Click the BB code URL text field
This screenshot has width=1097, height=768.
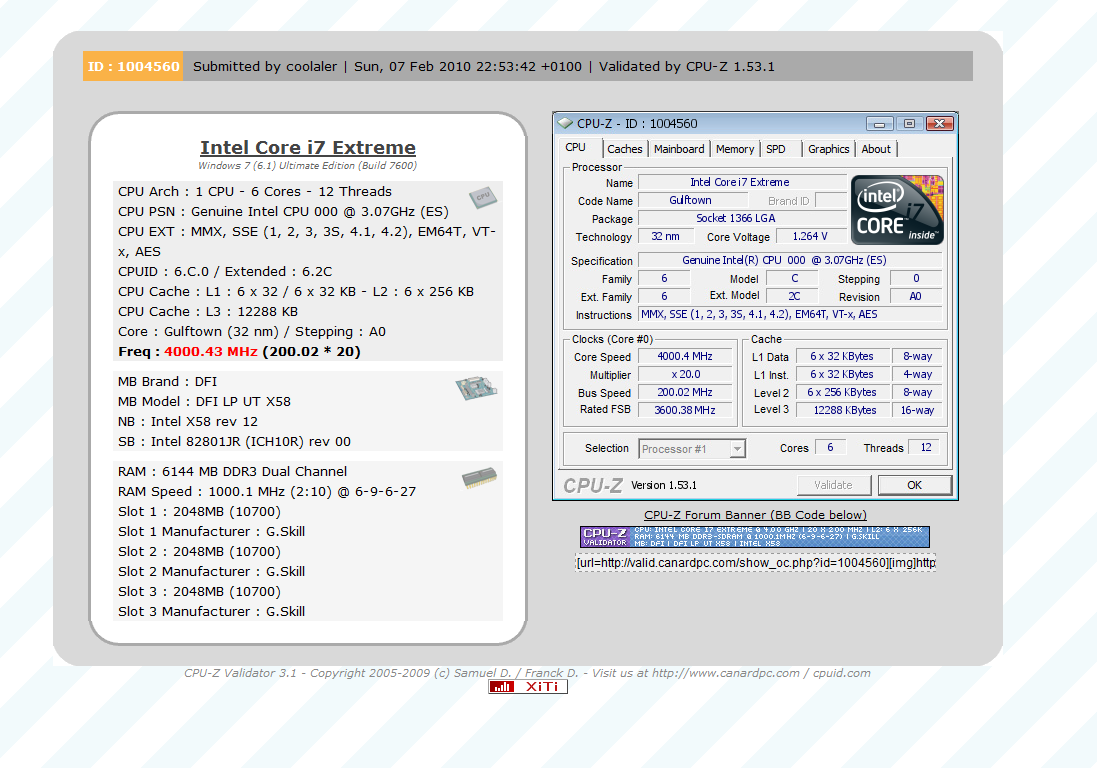pyautogui.click(x=756, y=562)
